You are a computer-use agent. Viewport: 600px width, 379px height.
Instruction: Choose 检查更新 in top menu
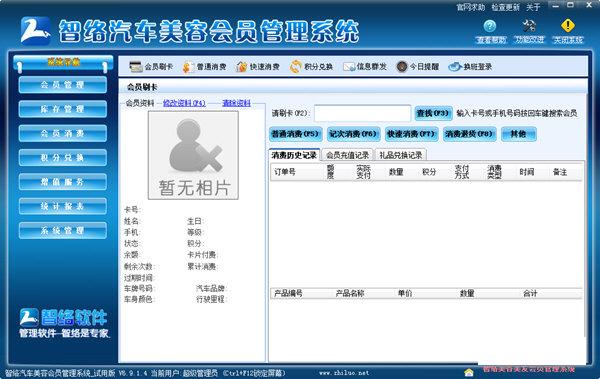505,7
